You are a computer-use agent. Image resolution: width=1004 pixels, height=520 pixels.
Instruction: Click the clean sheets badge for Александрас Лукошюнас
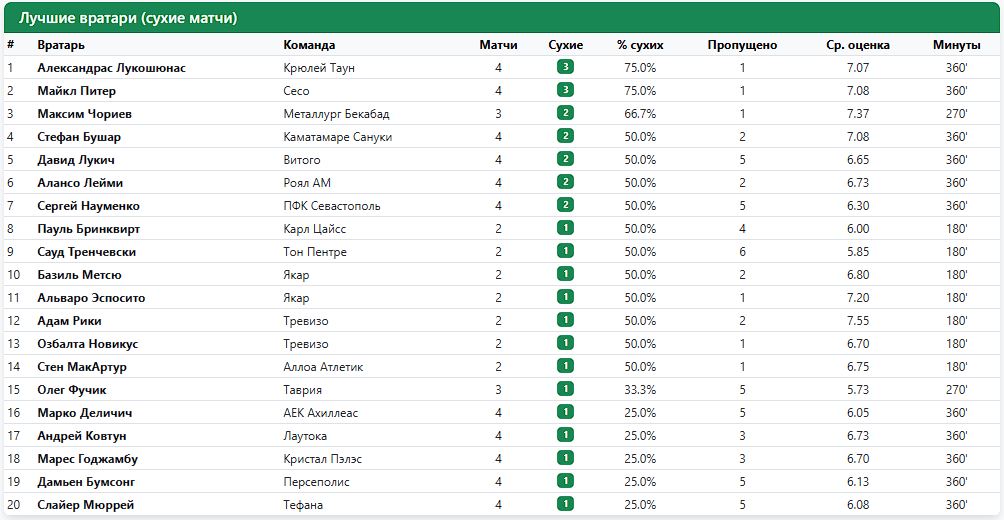tap(565, 67)
